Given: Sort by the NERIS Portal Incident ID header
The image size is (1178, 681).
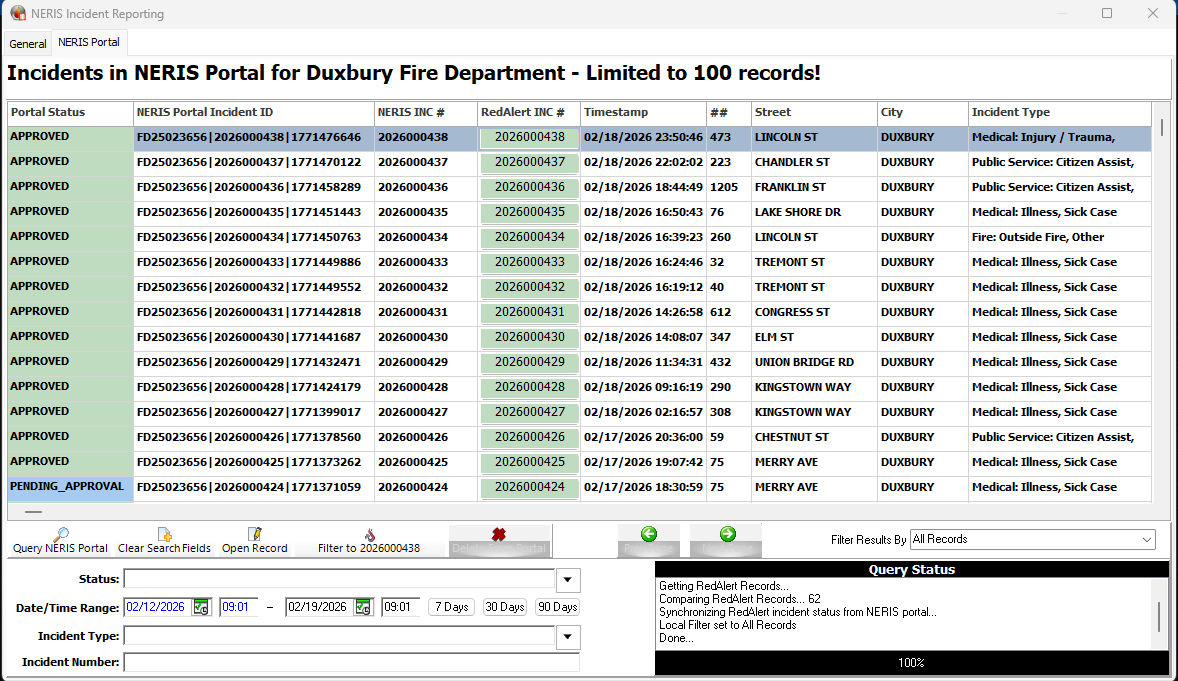Looking at the screenshot, I should [x=254, y=113].
